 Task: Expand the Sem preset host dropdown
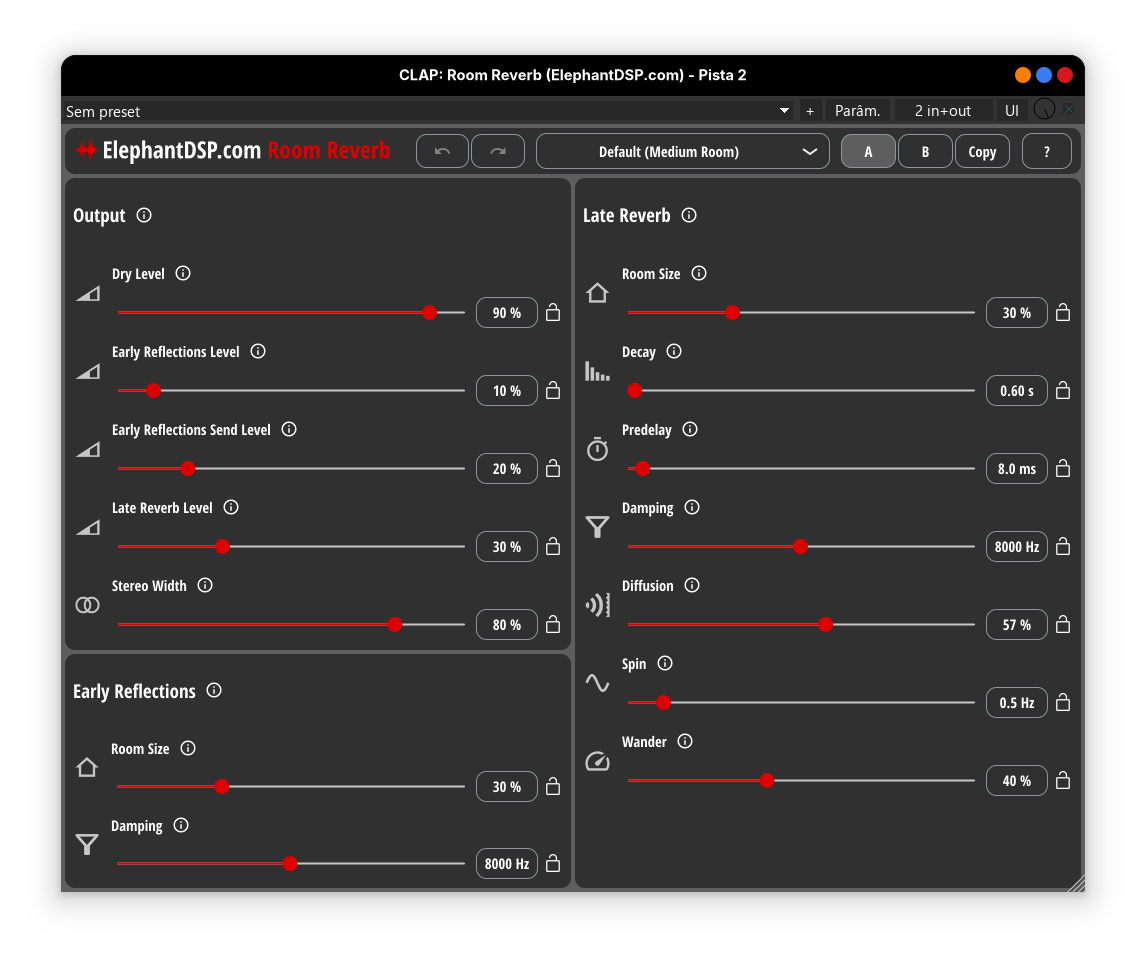coord(784,111)
